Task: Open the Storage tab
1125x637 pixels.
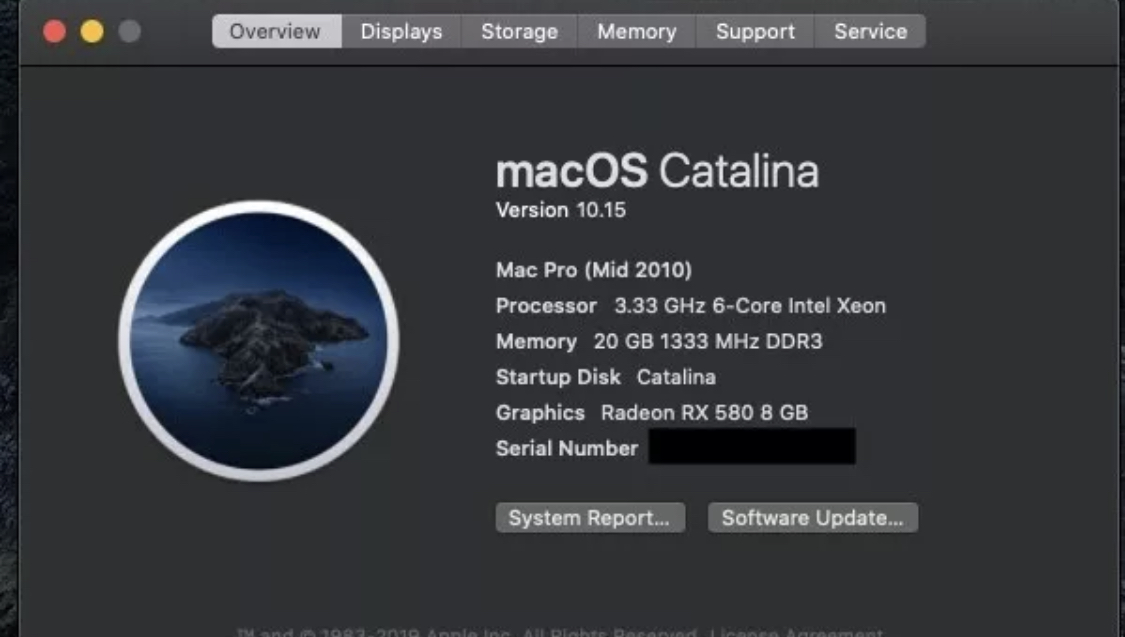Action: coord(519,32)
